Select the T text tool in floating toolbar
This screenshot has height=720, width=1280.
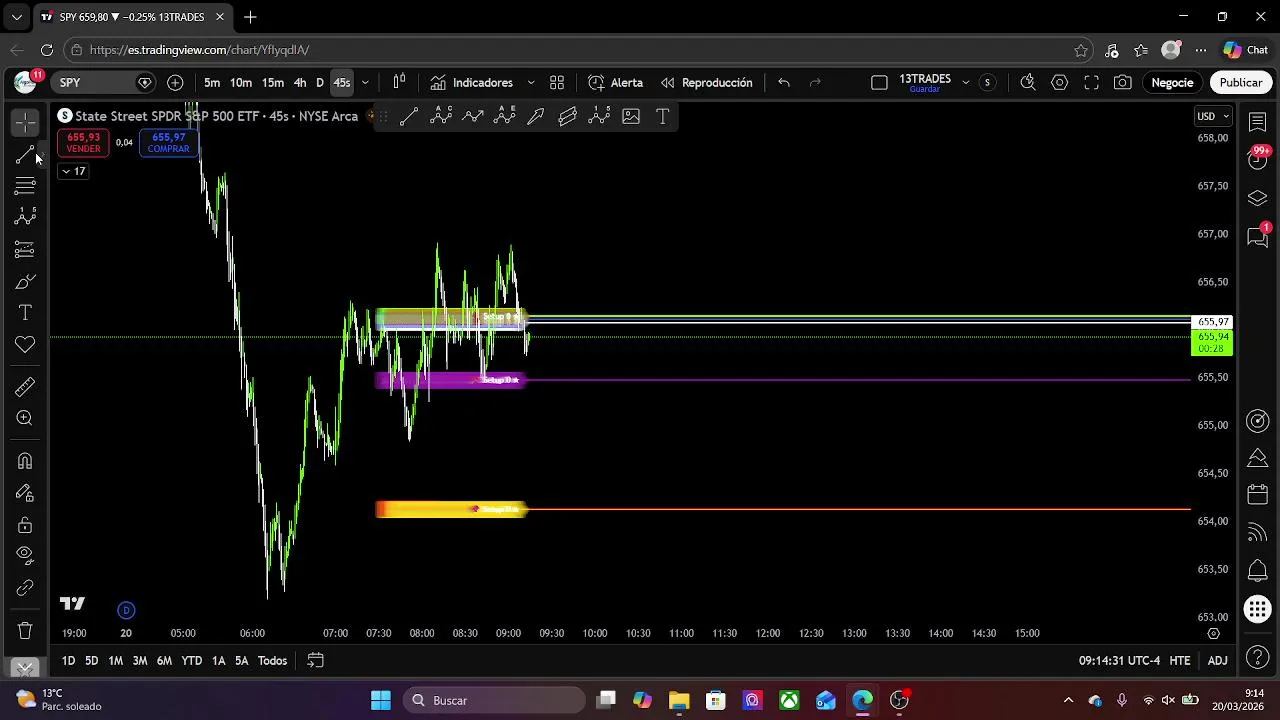click(x=662, y=117)
